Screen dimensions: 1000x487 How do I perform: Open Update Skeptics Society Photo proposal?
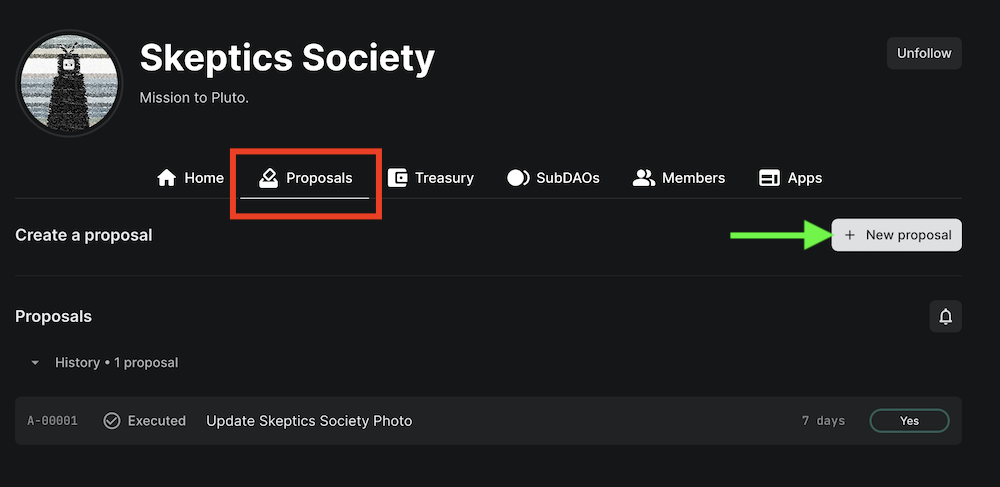pyautogui.click(x=309, y=421)
